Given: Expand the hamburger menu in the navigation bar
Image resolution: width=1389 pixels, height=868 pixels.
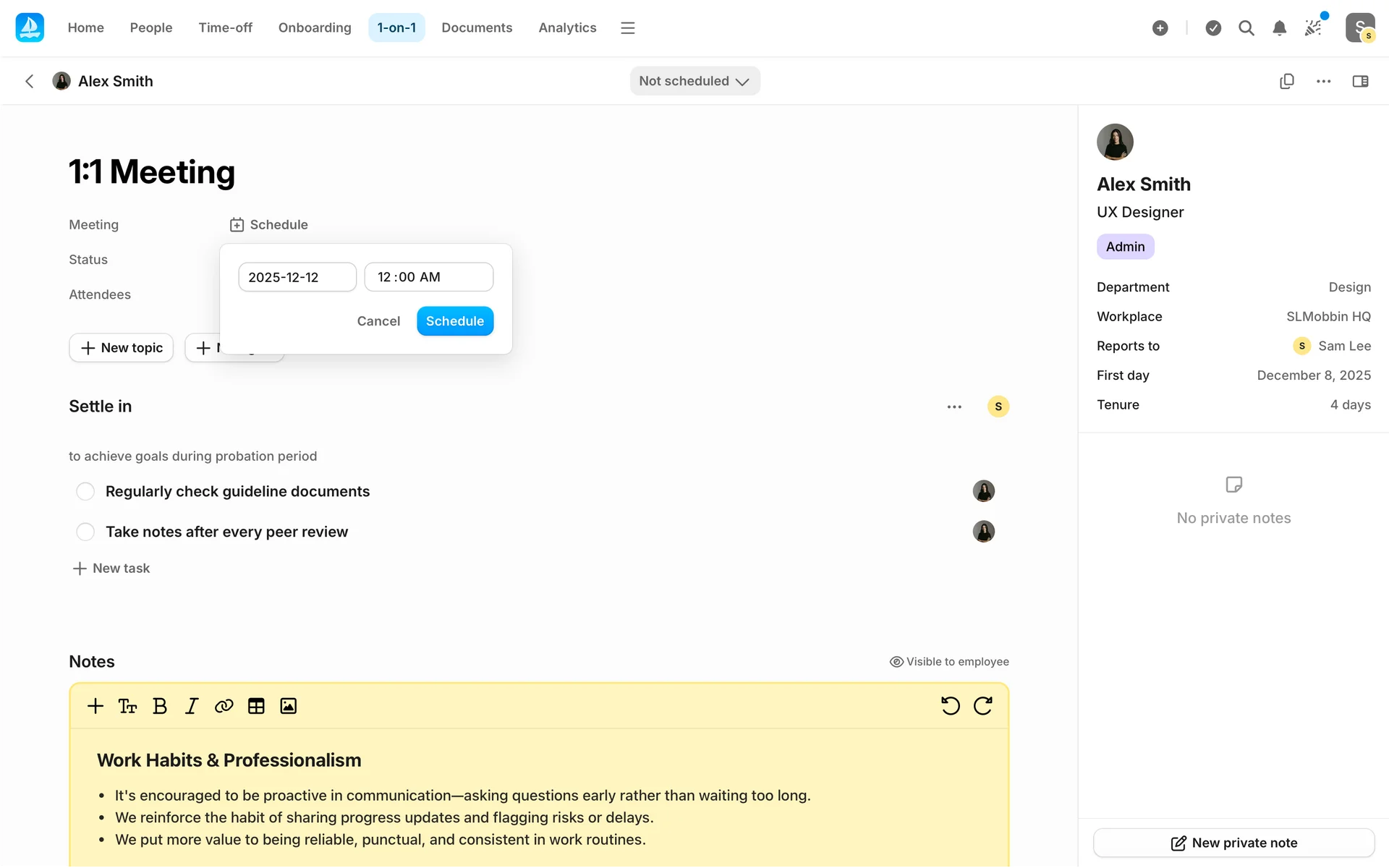Looking at the screenshot, I should click(x=627, y=28).
